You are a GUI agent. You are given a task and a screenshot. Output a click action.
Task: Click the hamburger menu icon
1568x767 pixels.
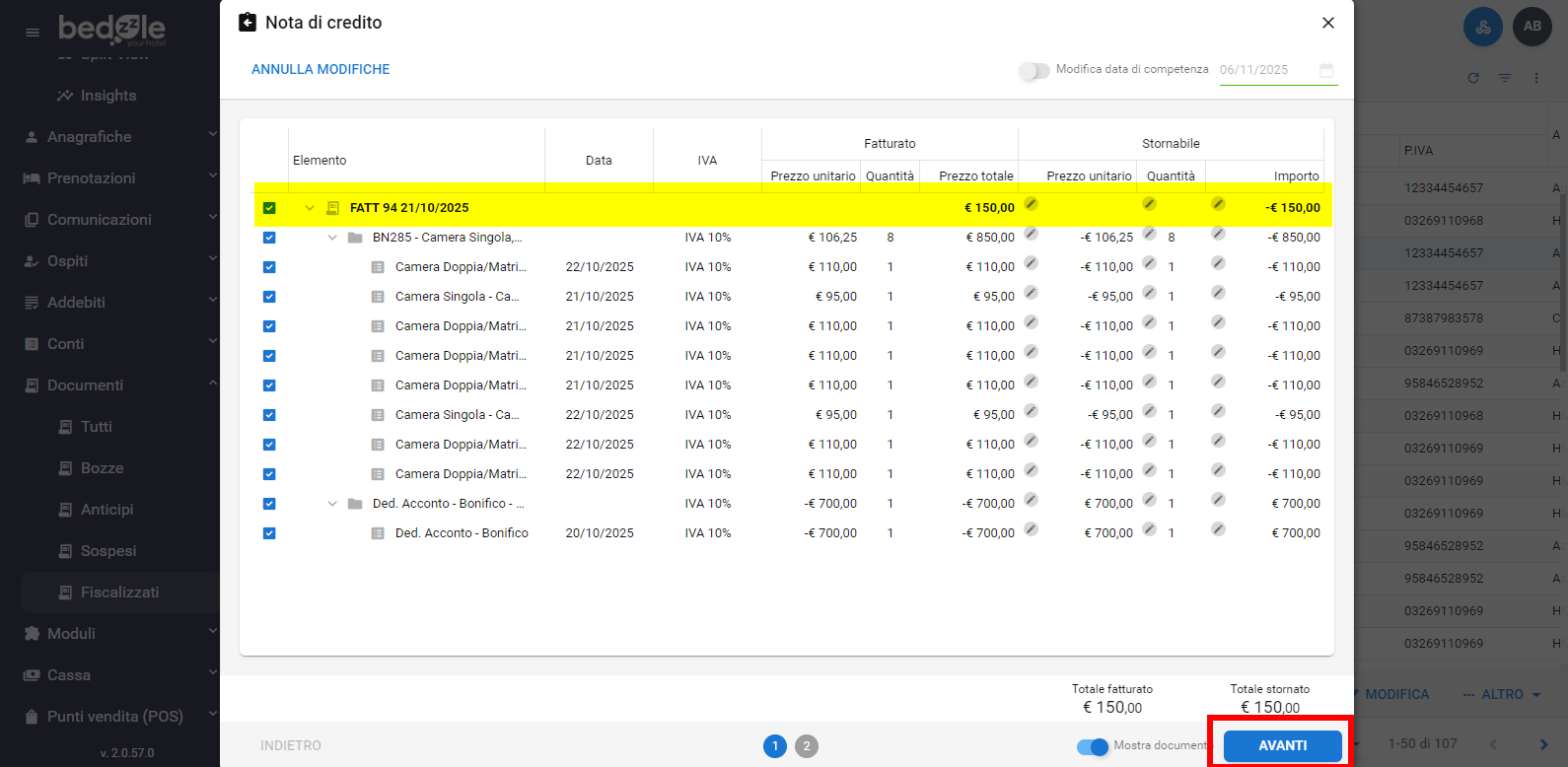[33, 33]
